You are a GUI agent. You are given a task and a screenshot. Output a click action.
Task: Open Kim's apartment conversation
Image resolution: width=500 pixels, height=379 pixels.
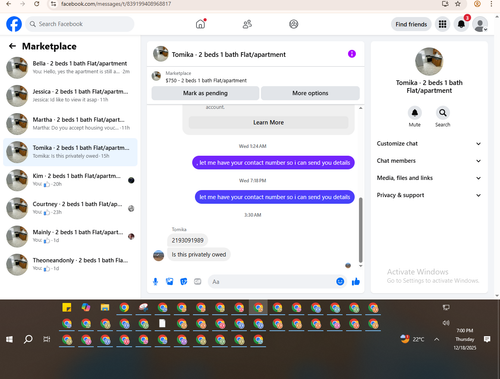coord(70,180)
